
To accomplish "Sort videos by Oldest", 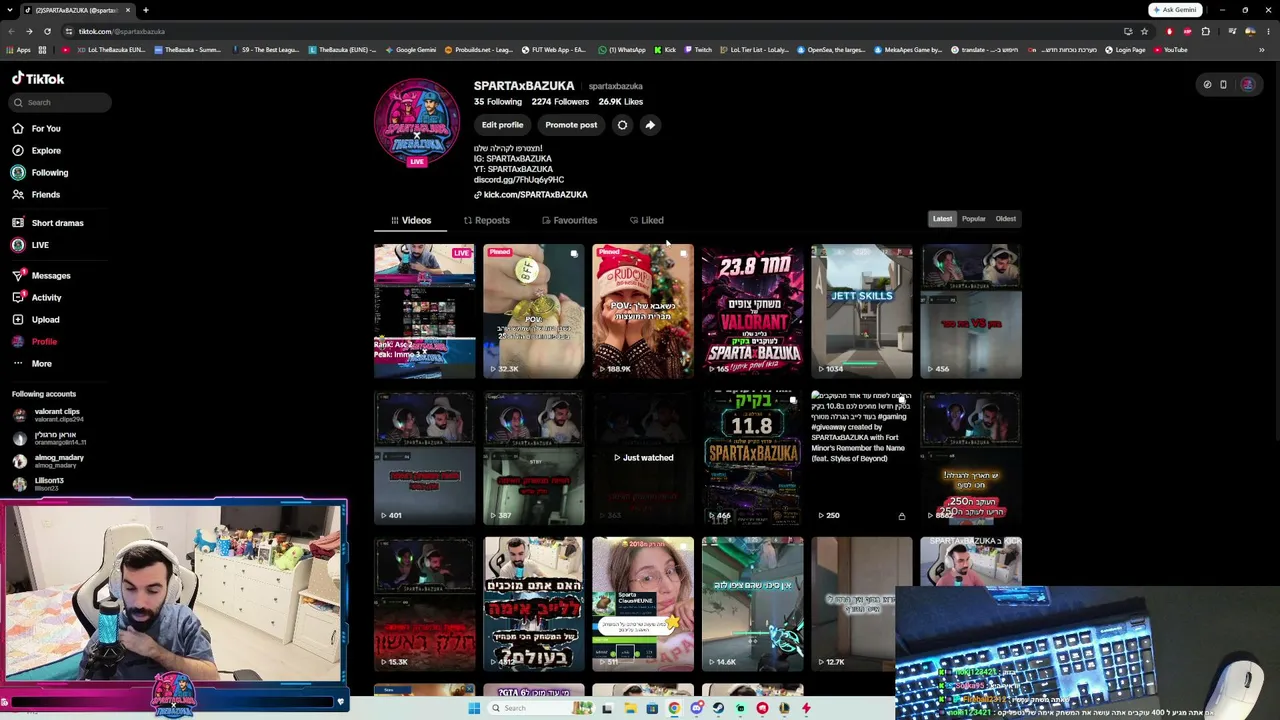I will [x=1006, y=219].
